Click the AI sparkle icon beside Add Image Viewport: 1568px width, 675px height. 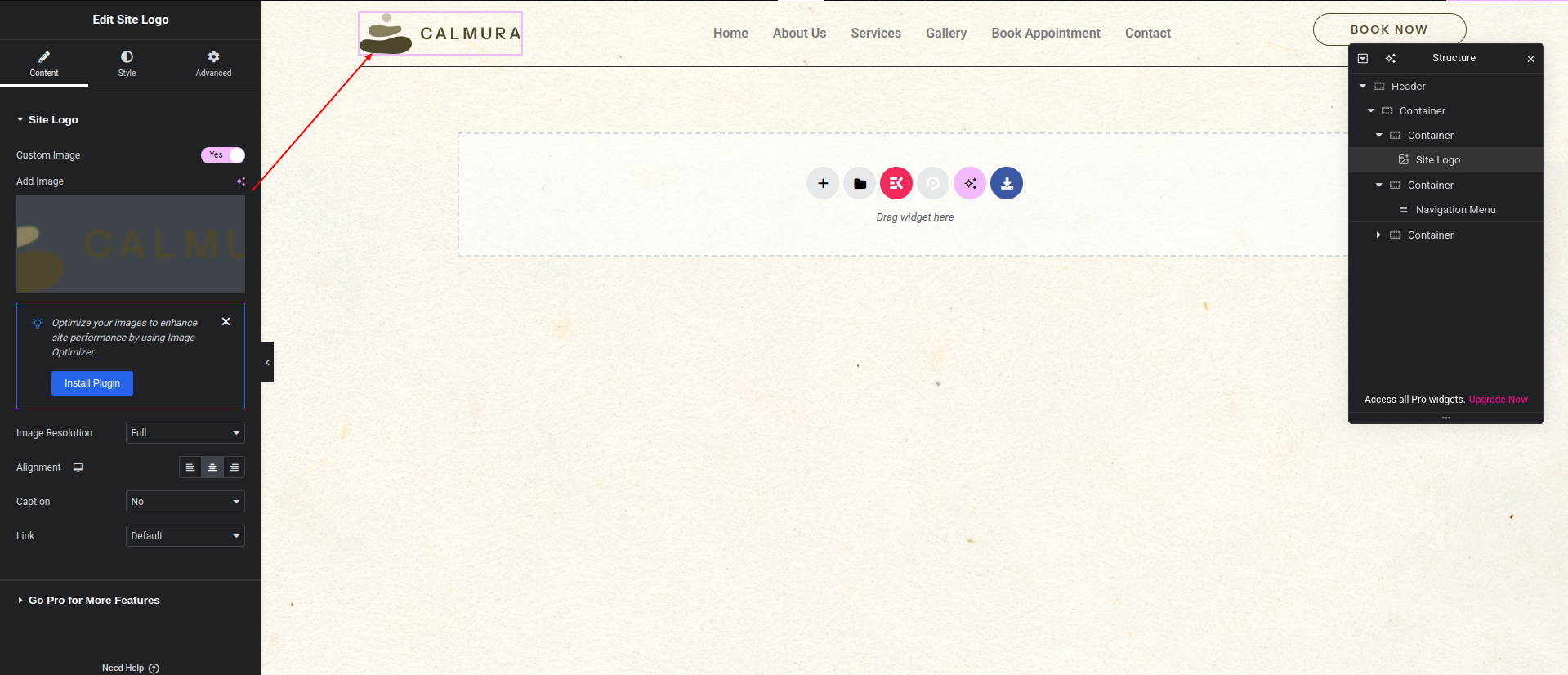tap(240, 181)
